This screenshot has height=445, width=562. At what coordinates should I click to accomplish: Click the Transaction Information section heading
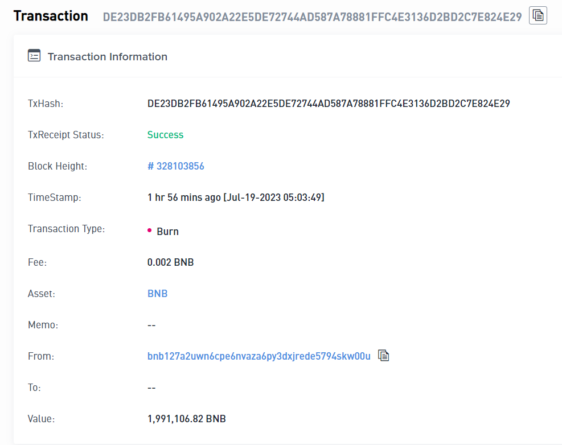[108, 57]
